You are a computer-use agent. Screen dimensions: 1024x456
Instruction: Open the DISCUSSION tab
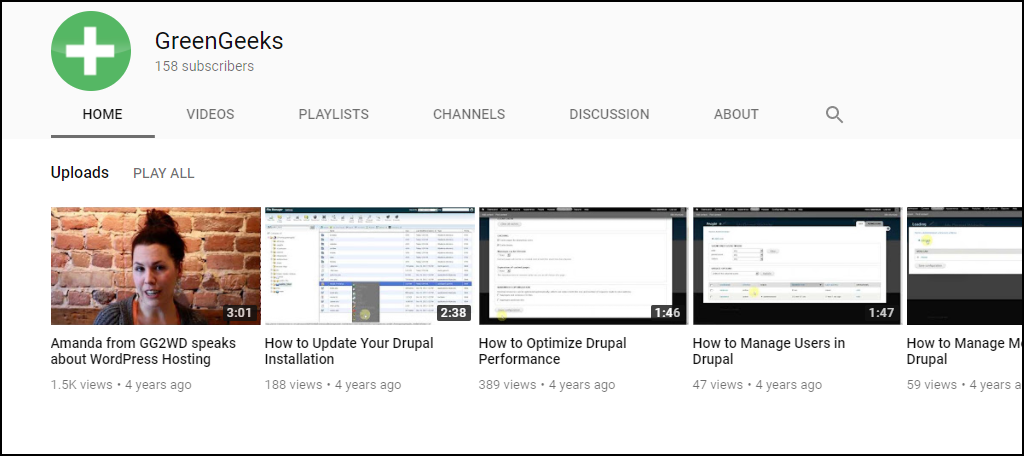coord(609,114)
